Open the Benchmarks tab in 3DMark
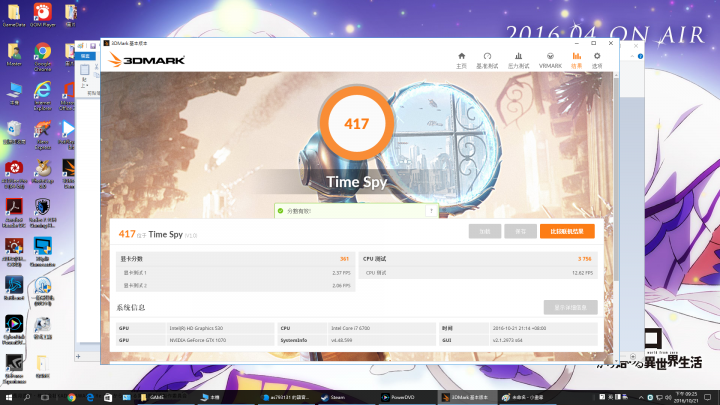The image size is (720, 405). (487, 60)
